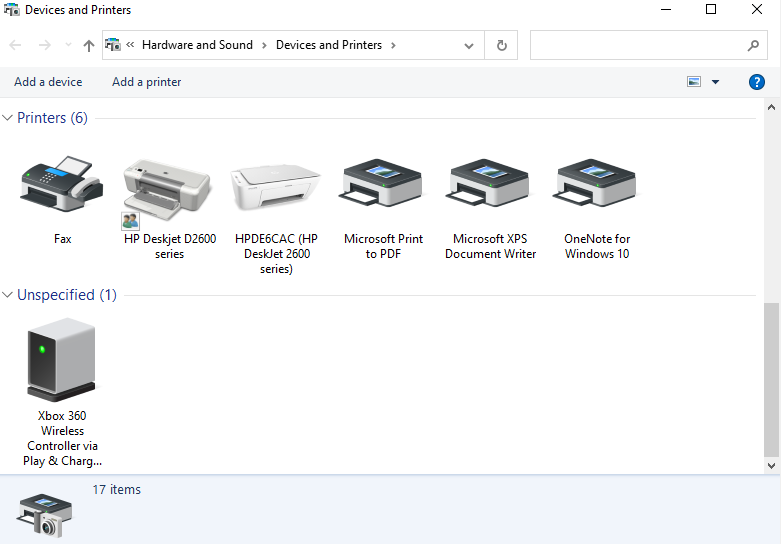Minimize the Devices and Printers window
The image size is (781, 544).
tap(666, 9)
